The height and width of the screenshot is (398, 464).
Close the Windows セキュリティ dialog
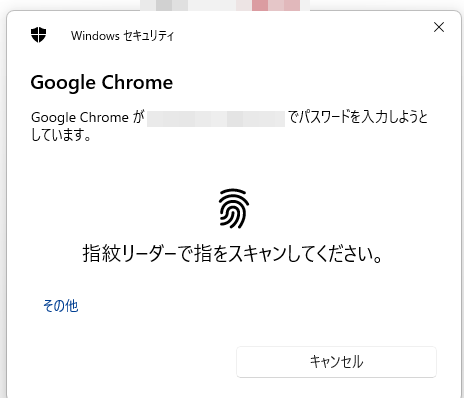[x=439, y=27]
